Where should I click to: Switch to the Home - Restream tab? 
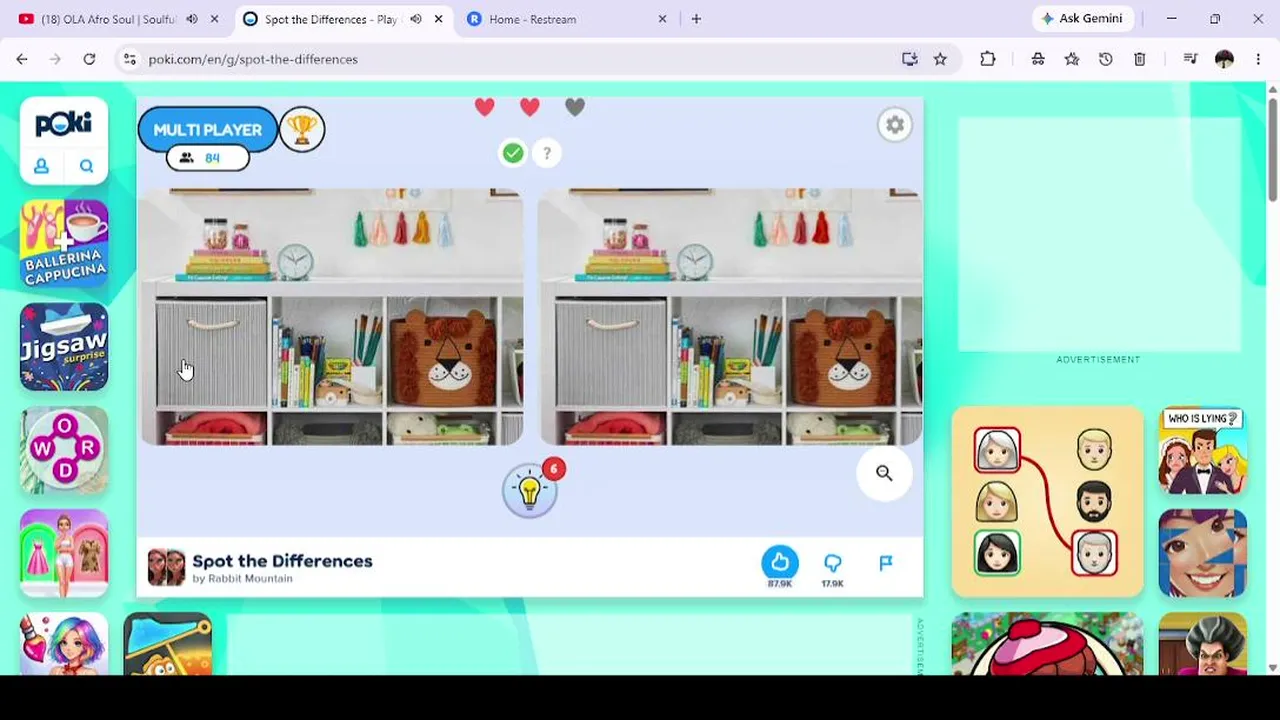point(532,19)
